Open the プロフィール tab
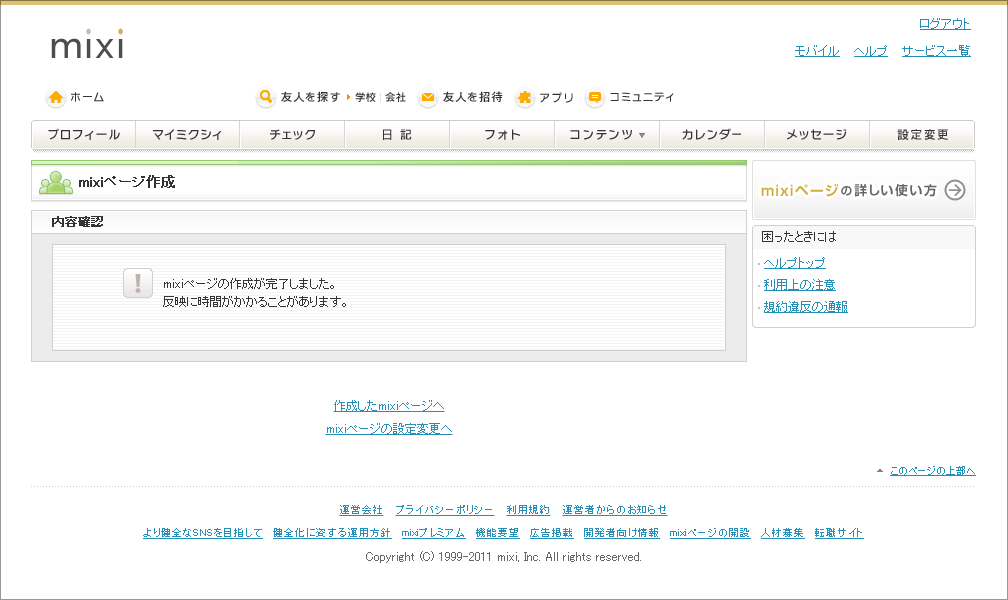This screenshot has width=1008, height=600. [x=84, y=134]
